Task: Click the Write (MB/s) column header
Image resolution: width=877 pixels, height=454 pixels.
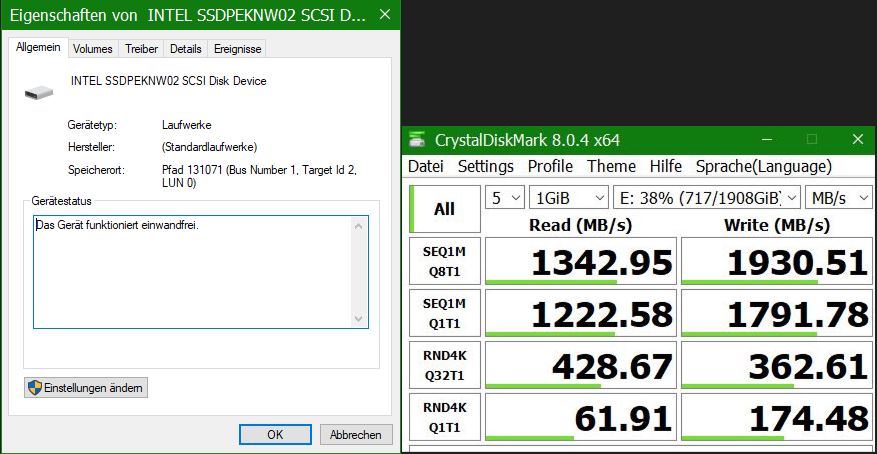Action: 777,225
